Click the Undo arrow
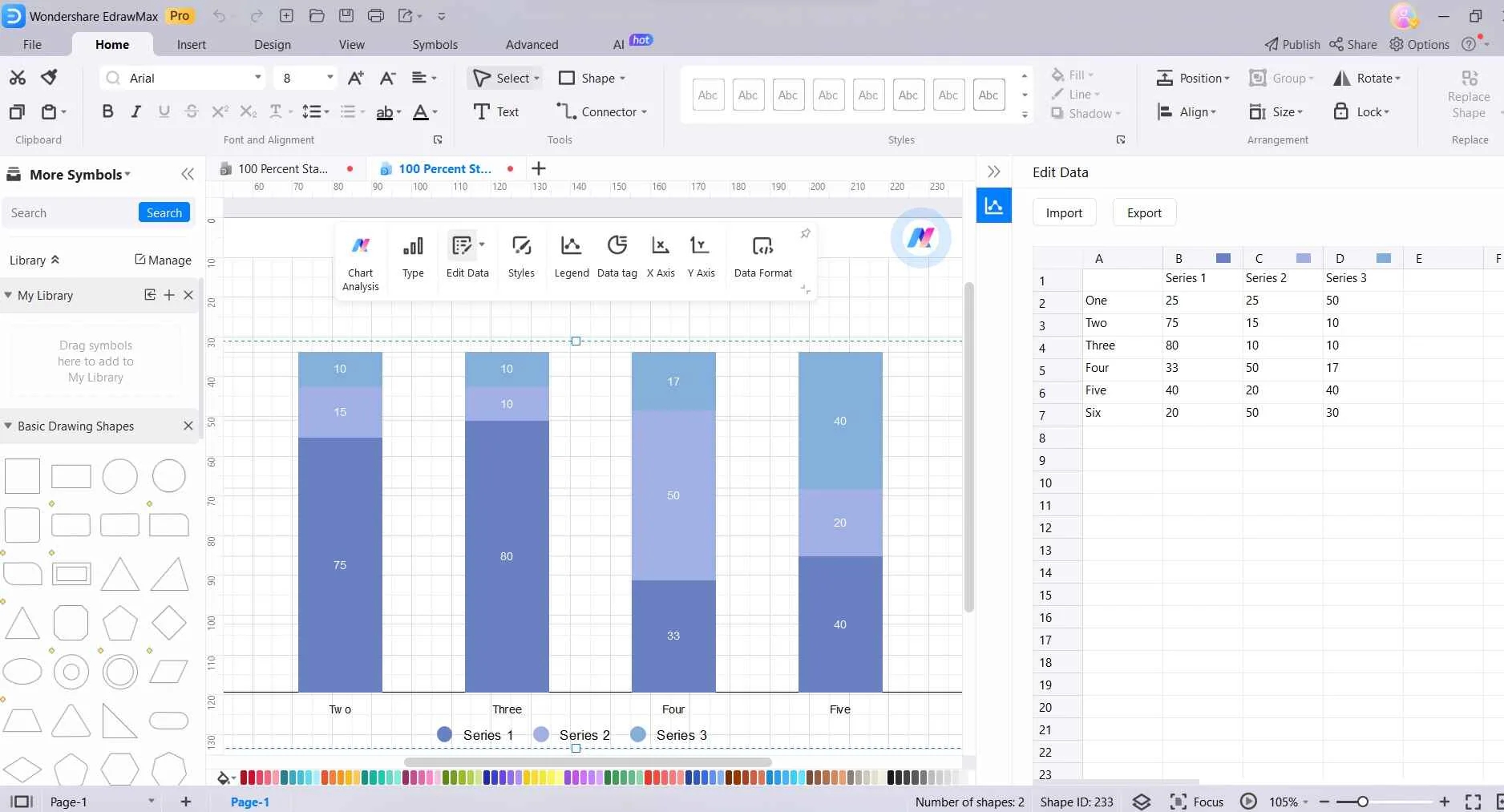The image size is (1504, 812). click(x=220, y=16)
